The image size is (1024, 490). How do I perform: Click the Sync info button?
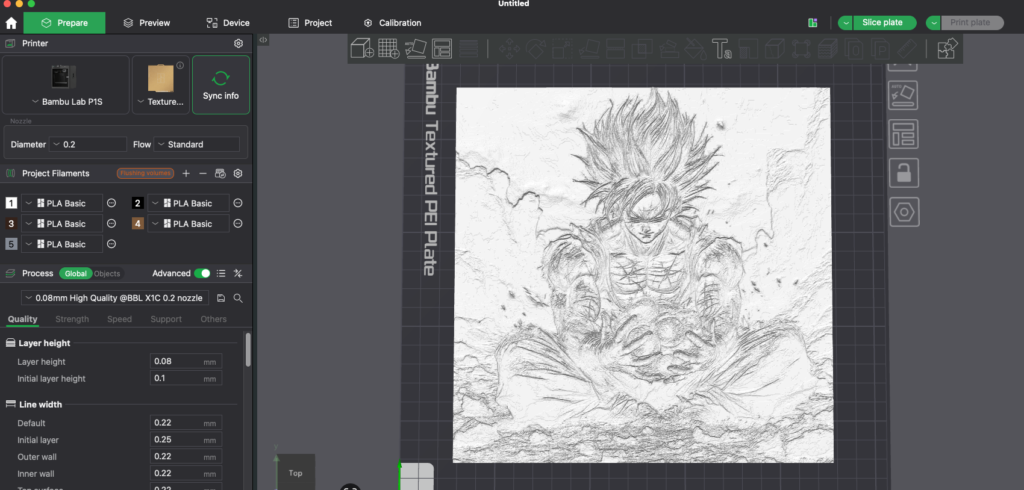220,85
